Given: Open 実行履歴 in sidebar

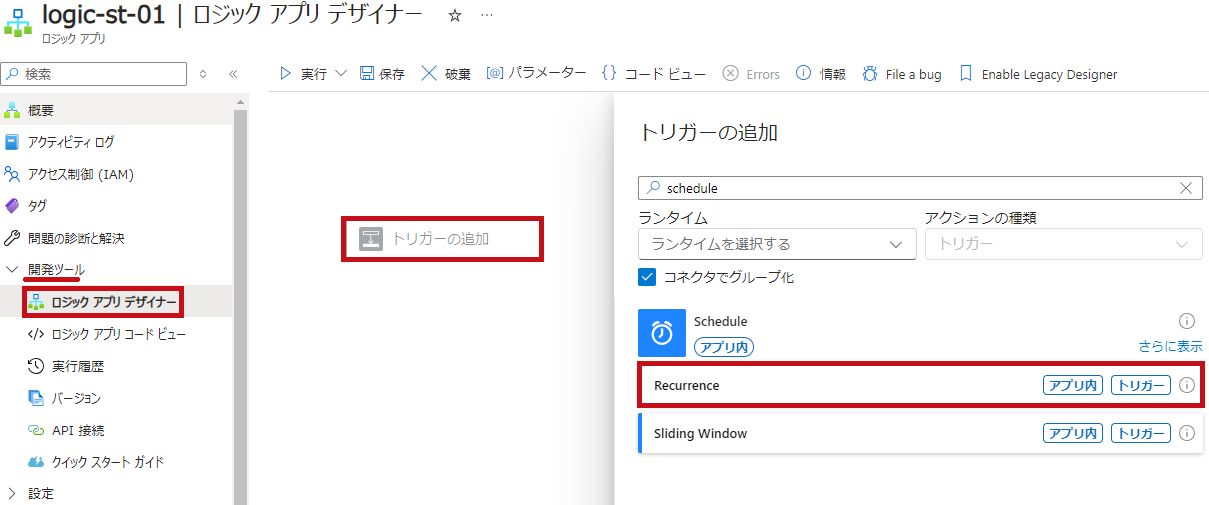Looking at the screenshot, I should click(x=116, y=366).
